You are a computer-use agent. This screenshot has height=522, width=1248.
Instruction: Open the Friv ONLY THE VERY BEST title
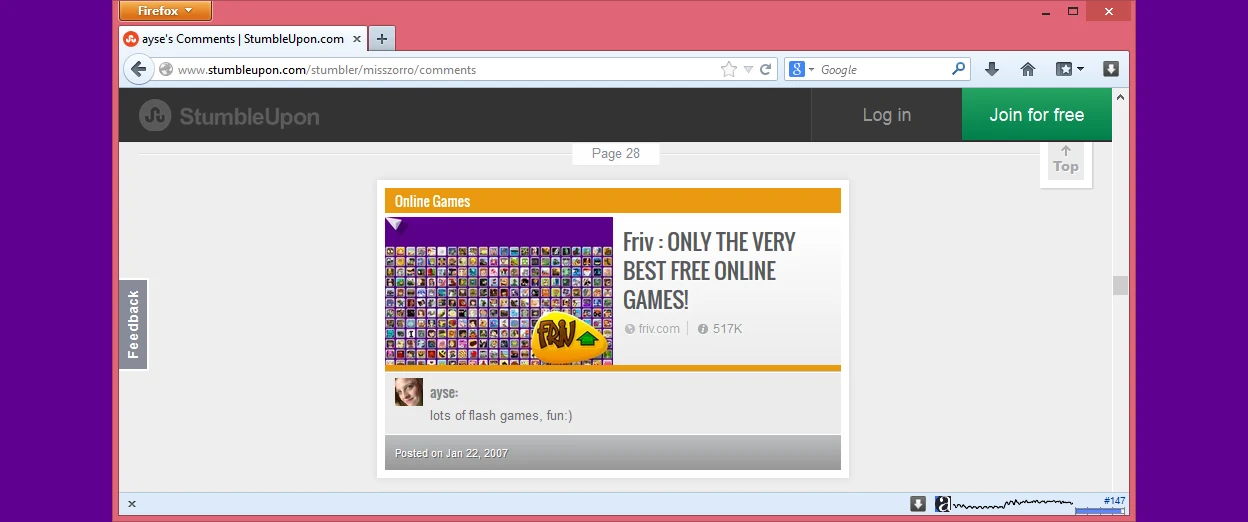point(709,271)
